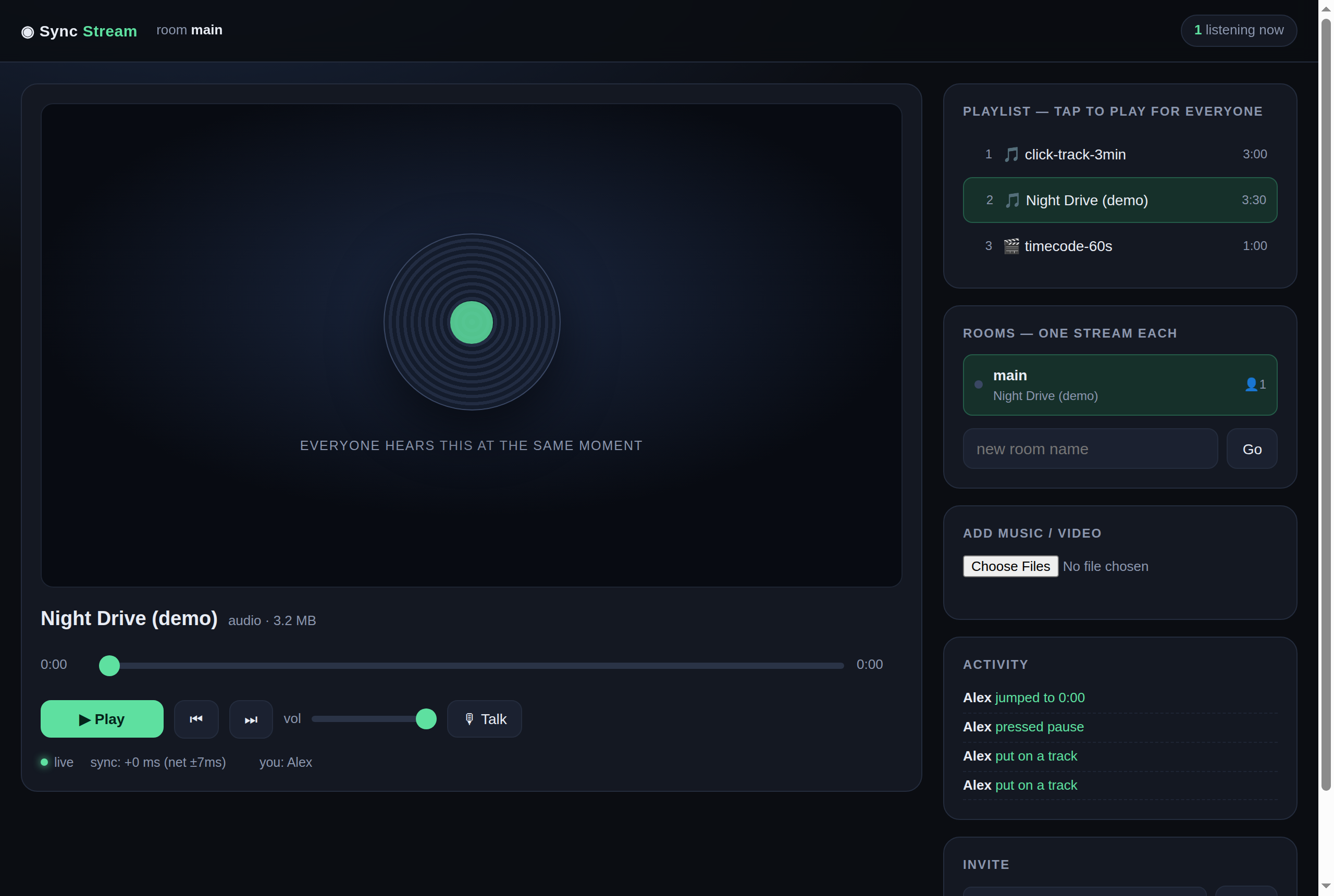
Task: Click the 'you: Alex' status text
Action: pyautogui.click(x=286, y=762)
